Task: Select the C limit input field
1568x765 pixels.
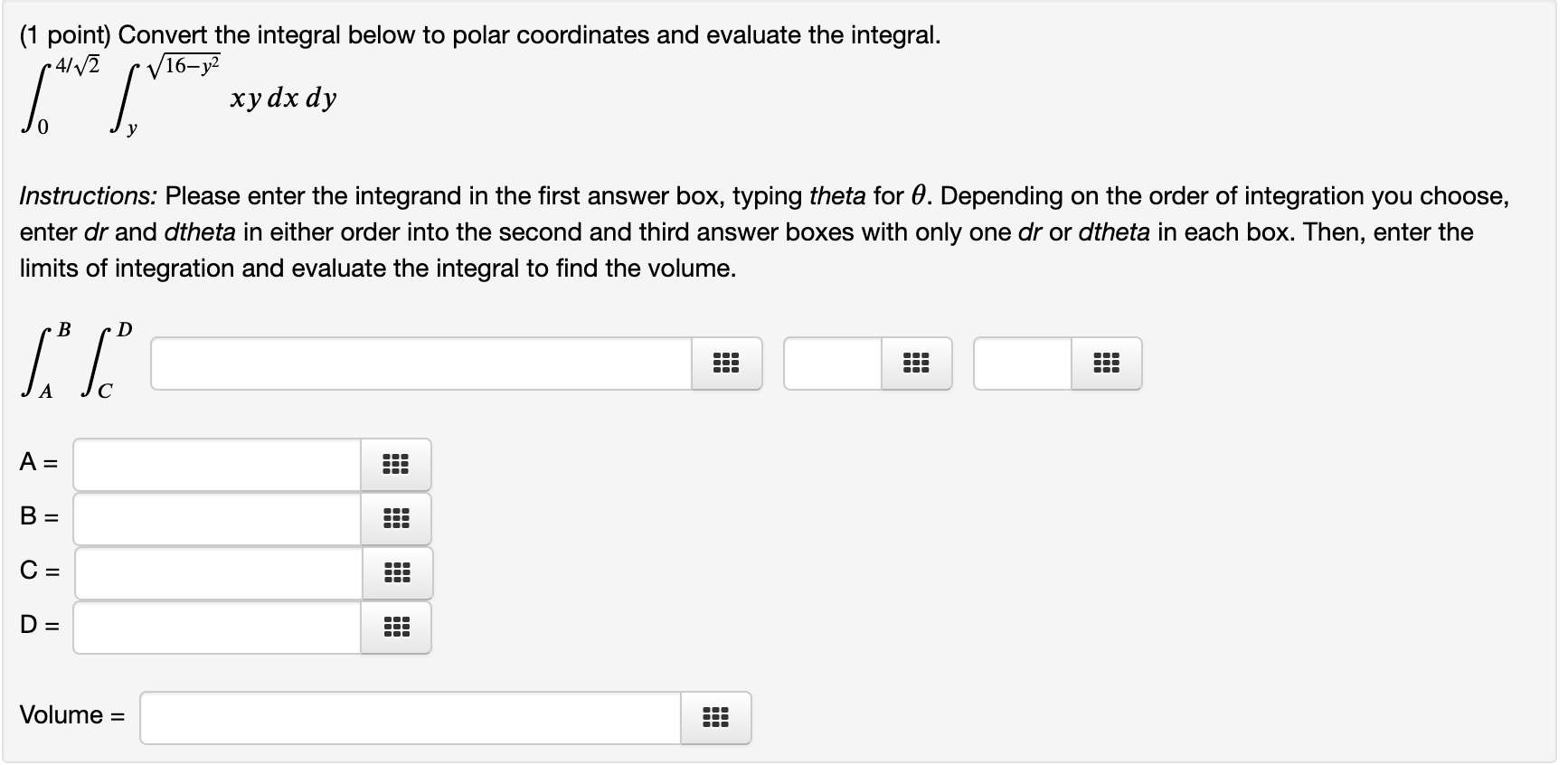Action: coord(217,572)
